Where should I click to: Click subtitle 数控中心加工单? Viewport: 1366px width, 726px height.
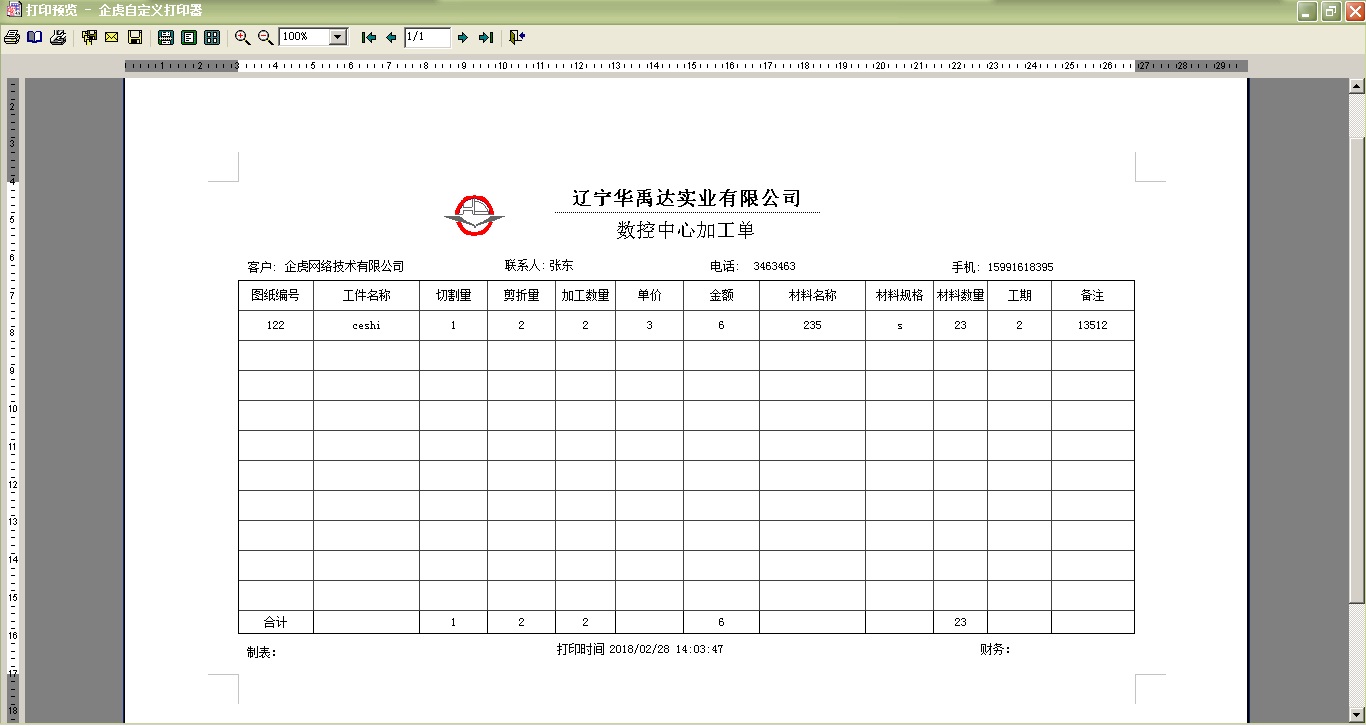point(686,231)
